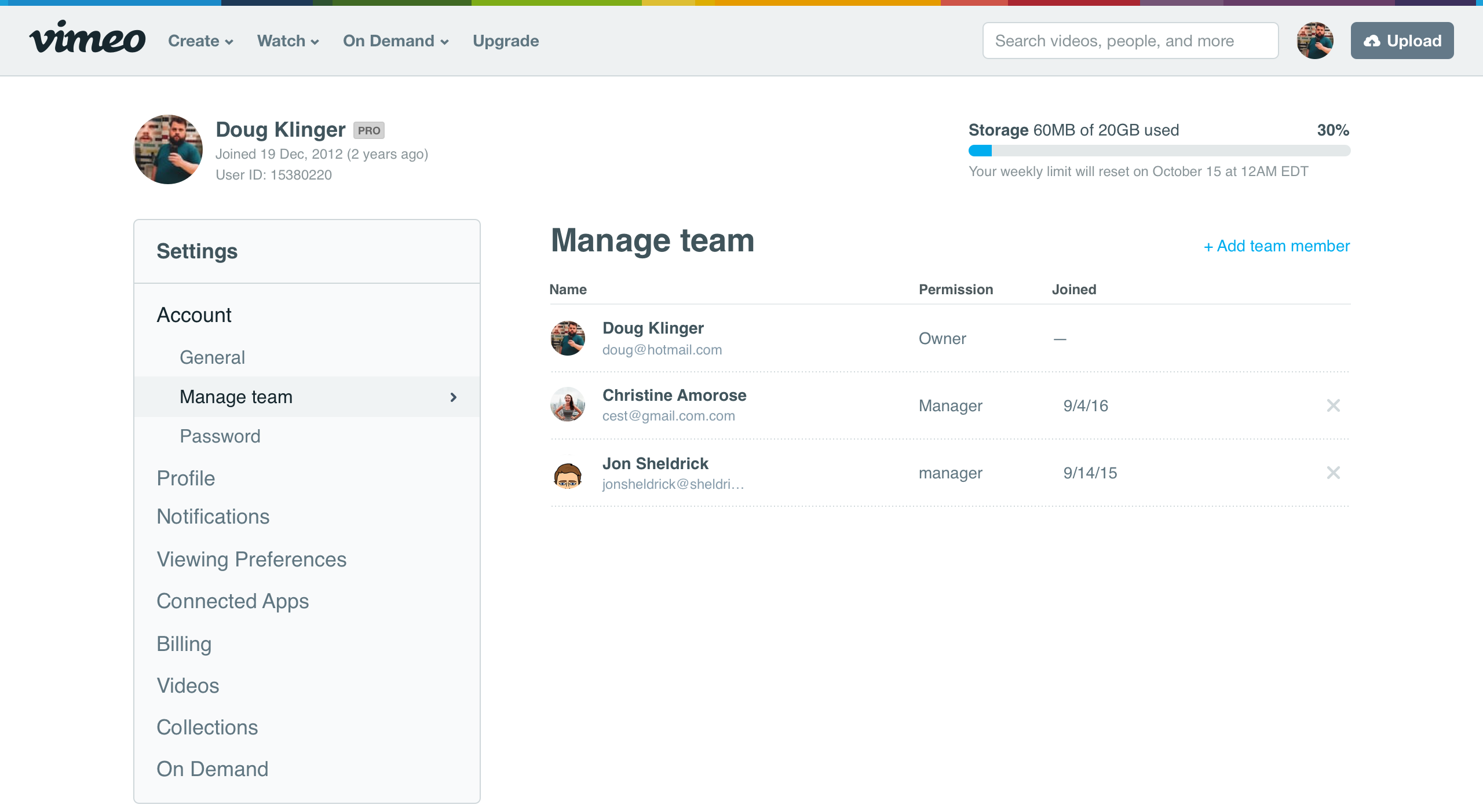Click Doug Klinger profile name heading
Image resolution: width=1483 pixels, height=812 pixels.
click(280, 130)
